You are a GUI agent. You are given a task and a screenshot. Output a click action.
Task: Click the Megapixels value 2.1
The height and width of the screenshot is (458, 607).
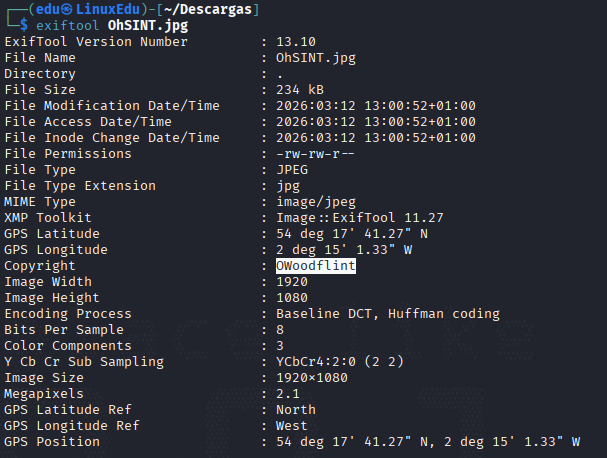[288, 394]
